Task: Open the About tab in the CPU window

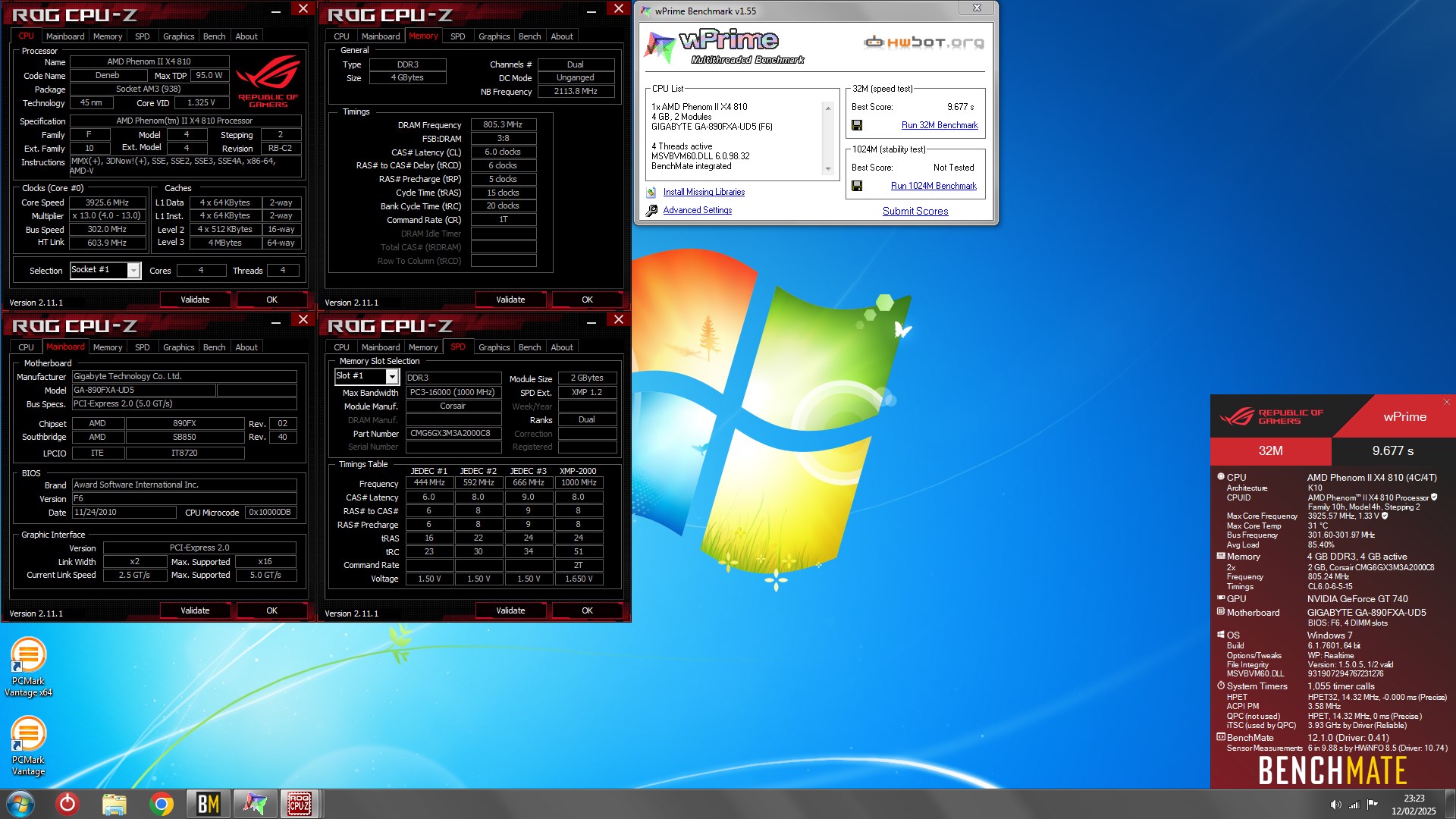Action: click(246, 36)
